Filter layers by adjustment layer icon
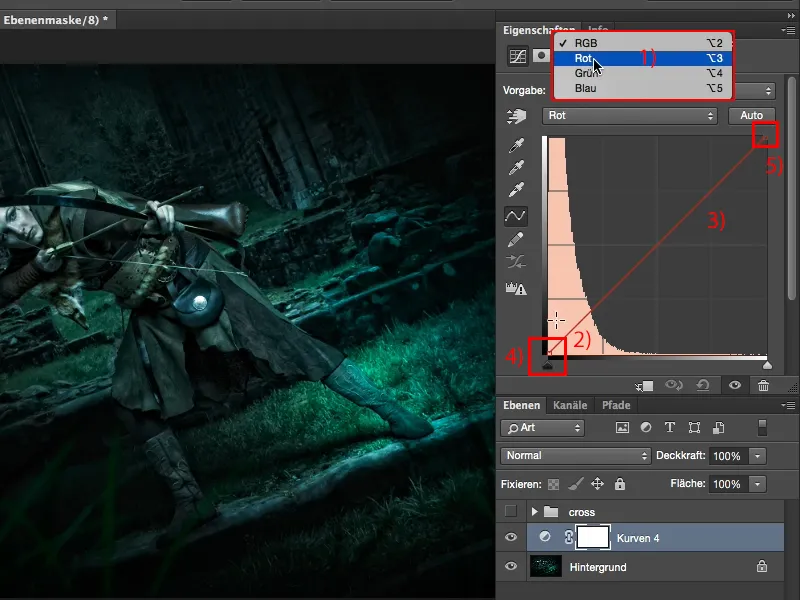The width and height of the screenshot is (800, 600). (646, 428)
